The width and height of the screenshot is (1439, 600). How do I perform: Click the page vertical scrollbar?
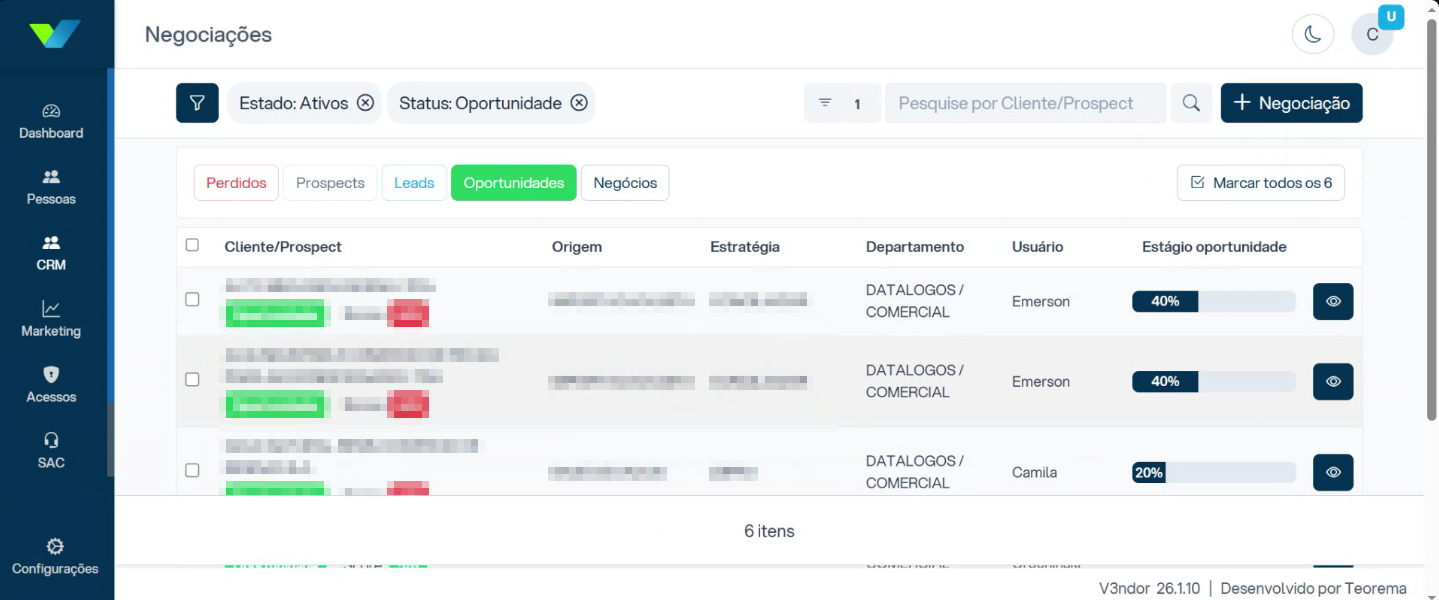(x=1432, y=220)
